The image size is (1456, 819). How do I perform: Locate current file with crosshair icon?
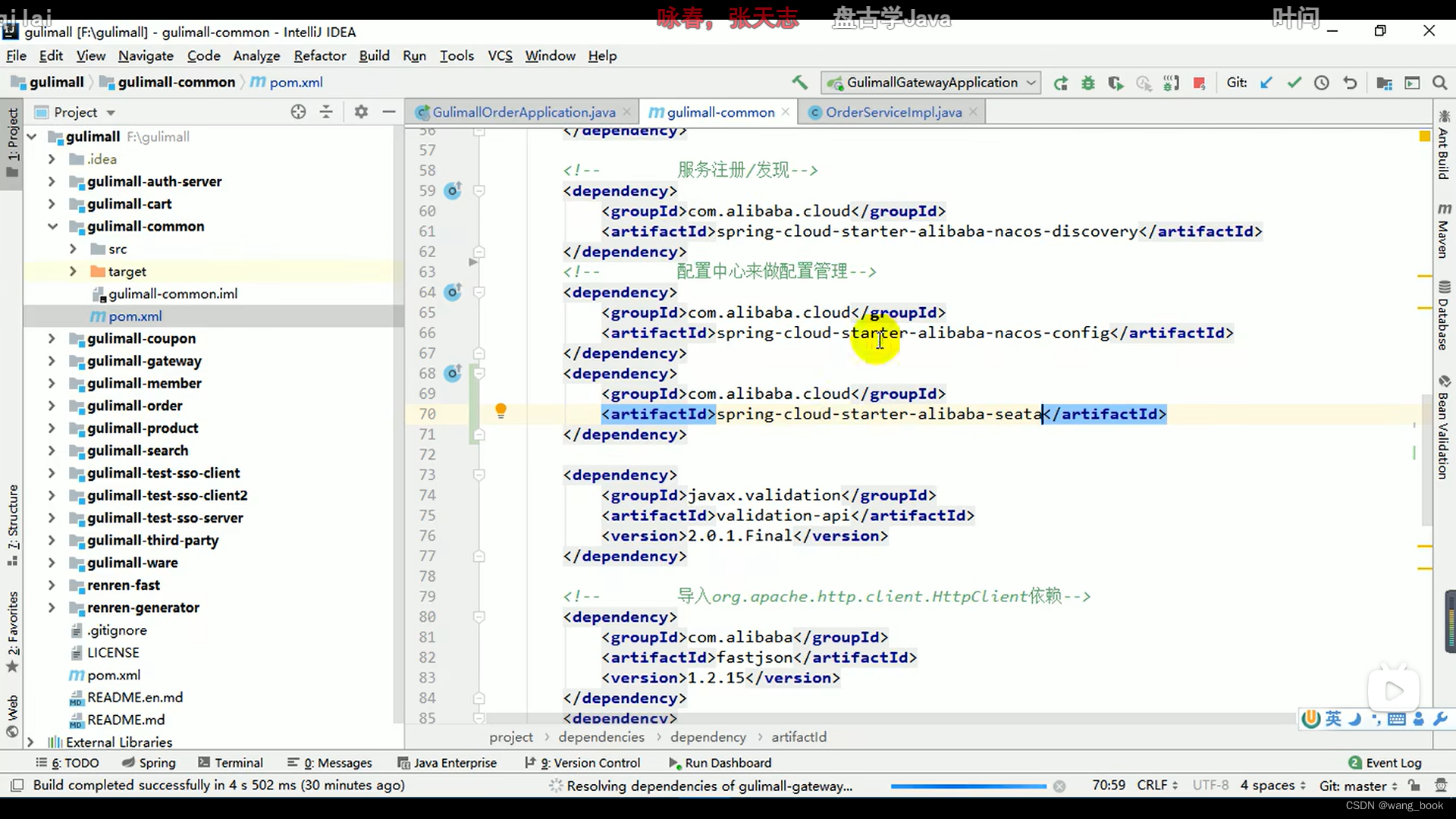298,112
